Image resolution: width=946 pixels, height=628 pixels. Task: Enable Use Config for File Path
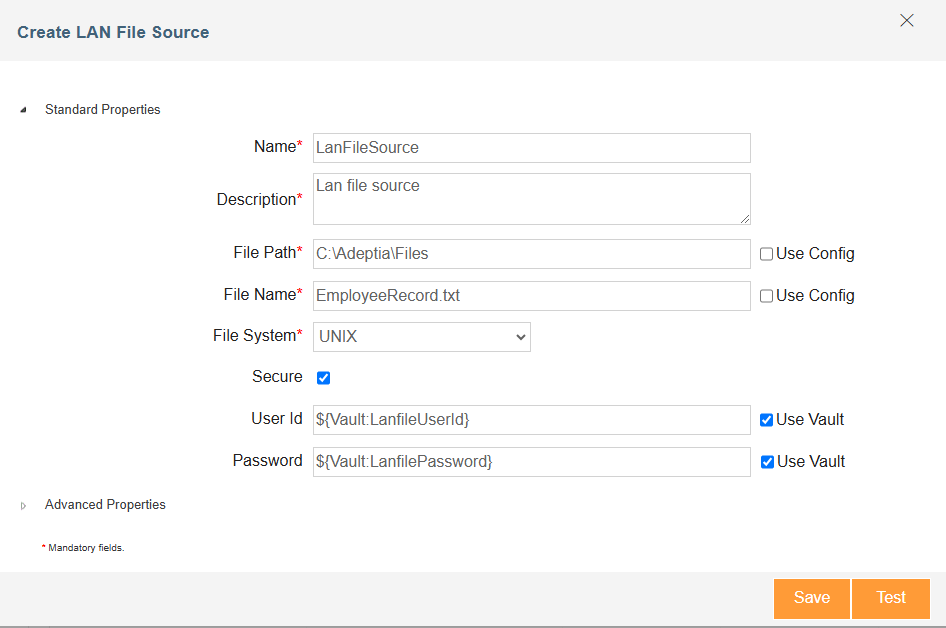[x=766, y=254]
